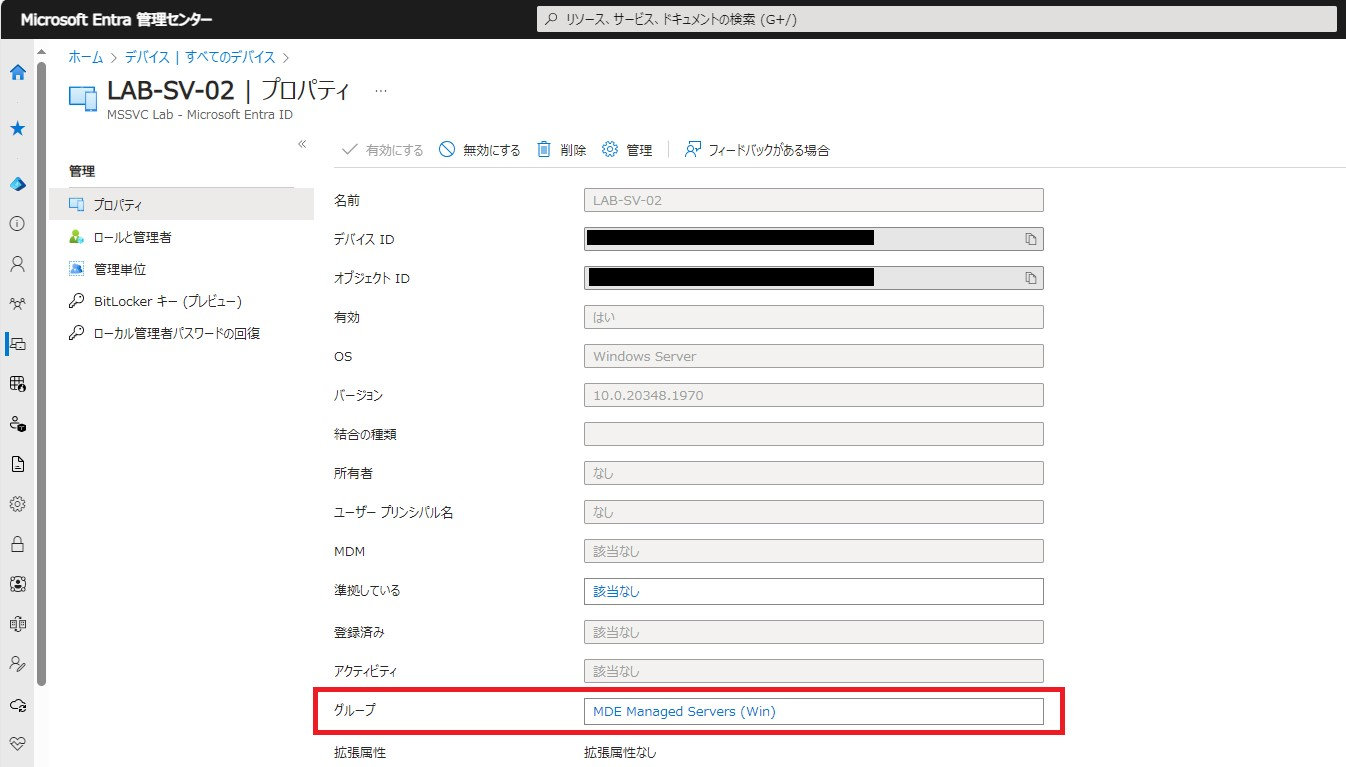Click the OS field showing Windows Server
Image resolution: width=1346 pixels, height=767 pixels.
[813, 356]
